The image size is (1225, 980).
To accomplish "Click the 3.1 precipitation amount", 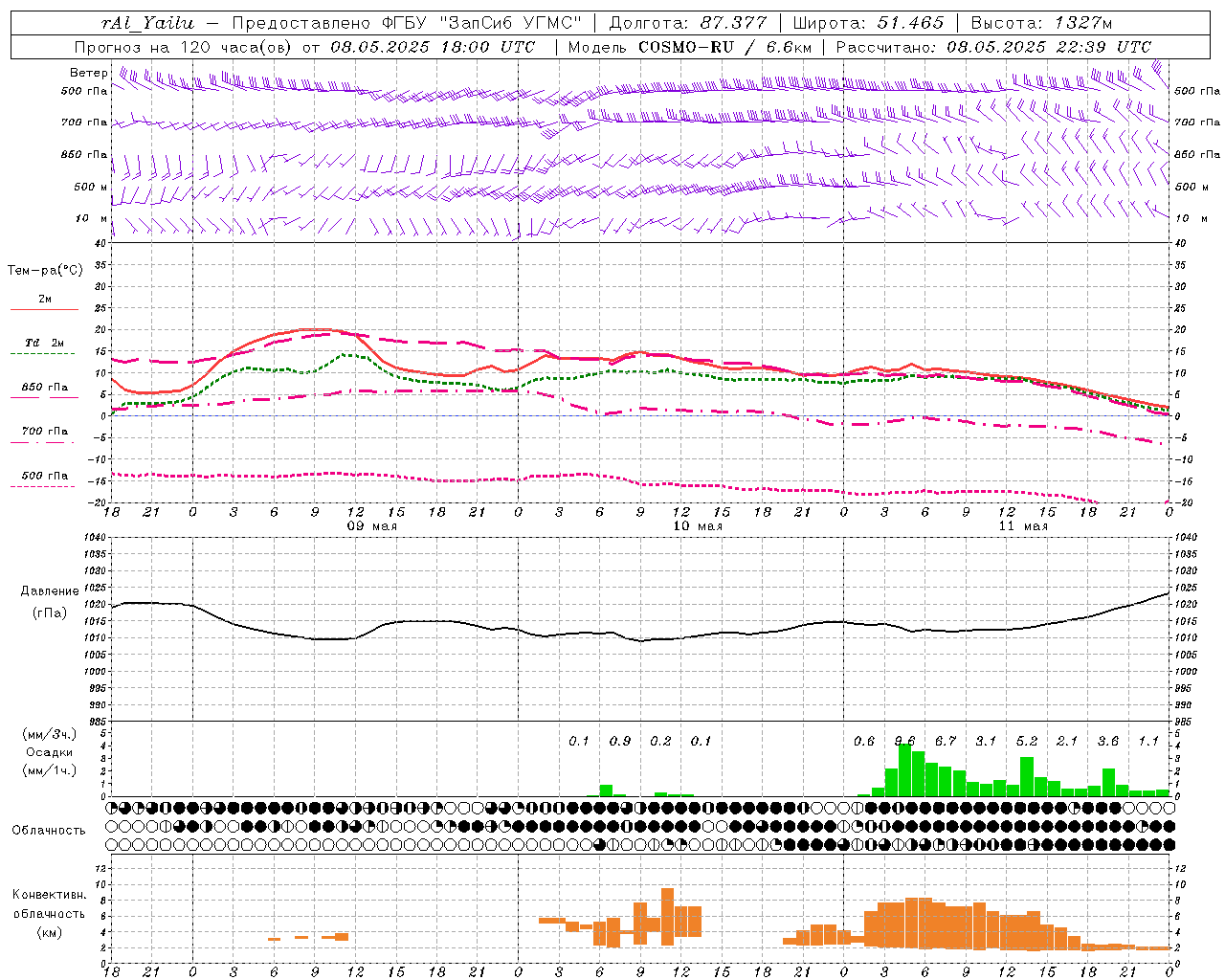I will [x=986, y=742].
